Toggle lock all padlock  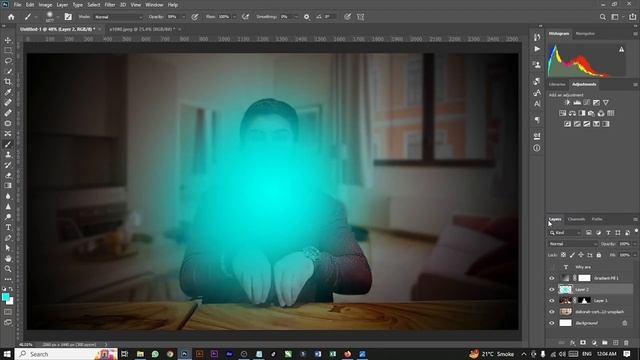(598, 255)
